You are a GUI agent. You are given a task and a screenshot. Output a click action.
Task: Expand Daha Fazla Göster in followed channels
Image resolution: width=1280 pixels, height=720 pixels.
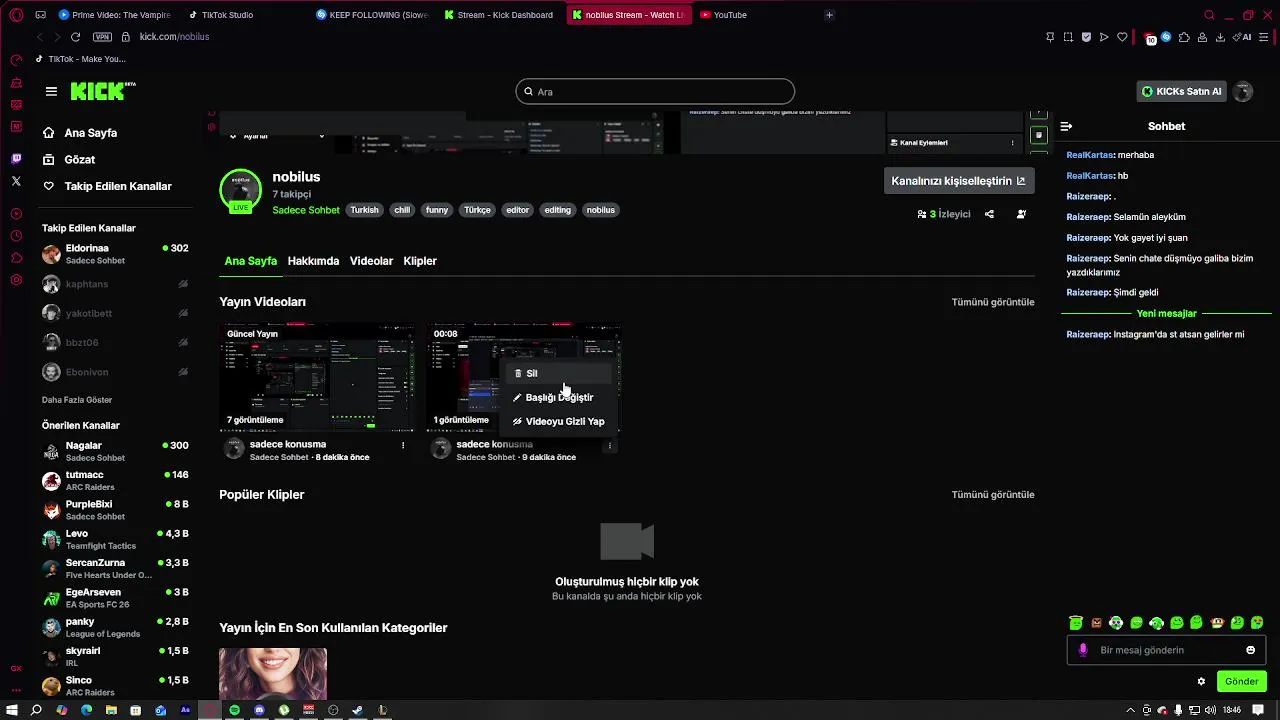(x=77, y=400)
